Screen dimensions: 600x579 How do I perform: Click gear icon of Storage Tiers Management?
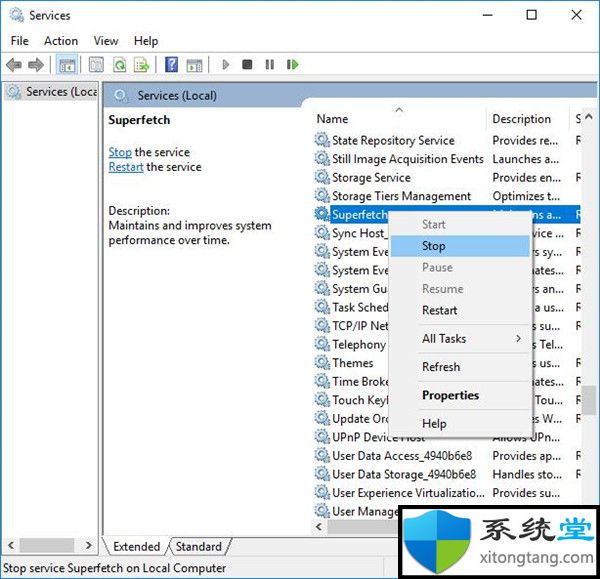(x=322, y=196)
